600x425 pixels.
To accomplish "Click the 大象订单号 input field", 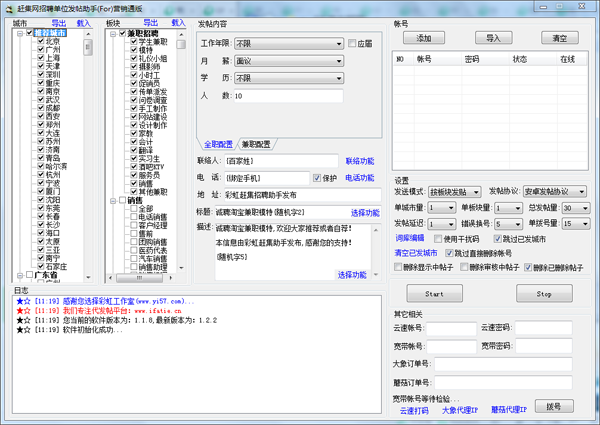I will (503, 364).
